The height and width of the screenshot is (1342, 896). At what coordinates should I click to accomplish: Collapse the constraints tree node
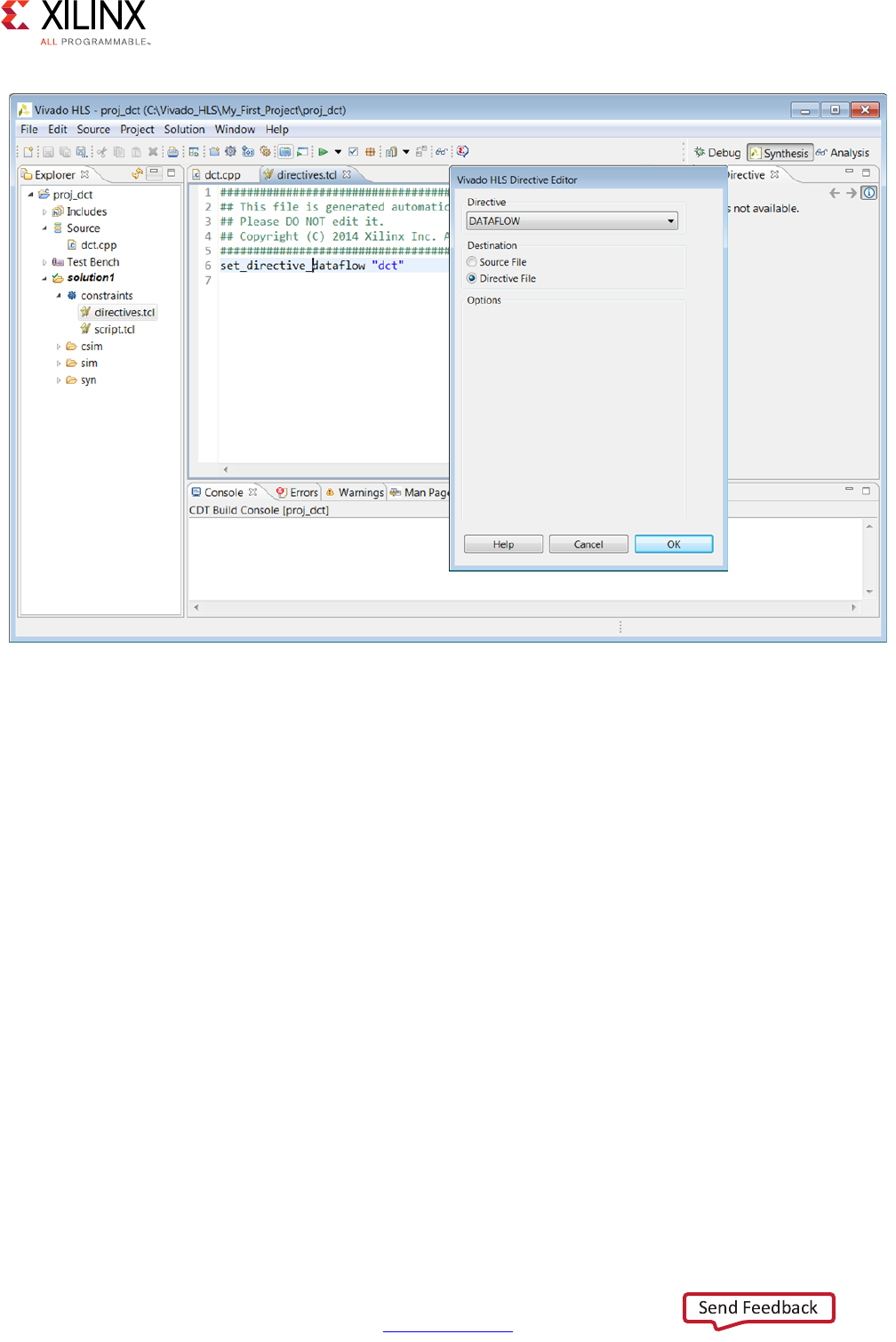click(x=59, y=296)
